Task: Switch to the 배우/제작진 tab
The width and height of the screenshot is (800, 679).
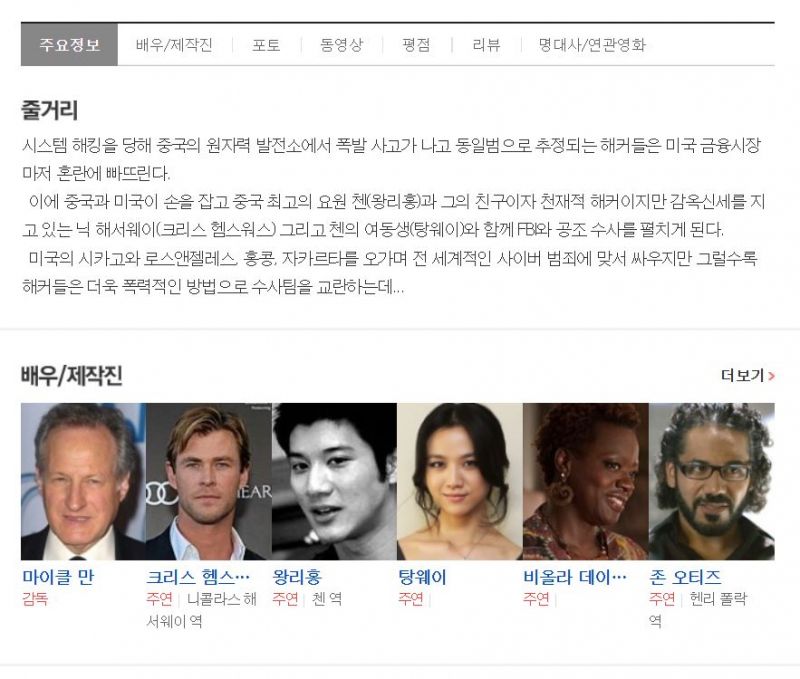Action: 174,45
